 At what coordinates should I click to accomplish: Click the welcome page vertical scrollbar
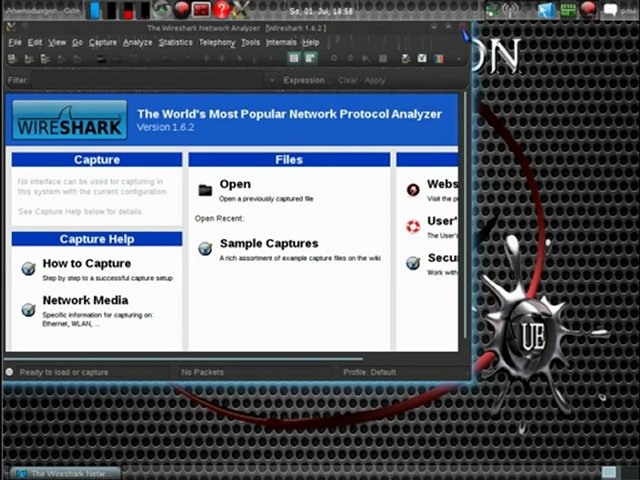tap(465, 216)
